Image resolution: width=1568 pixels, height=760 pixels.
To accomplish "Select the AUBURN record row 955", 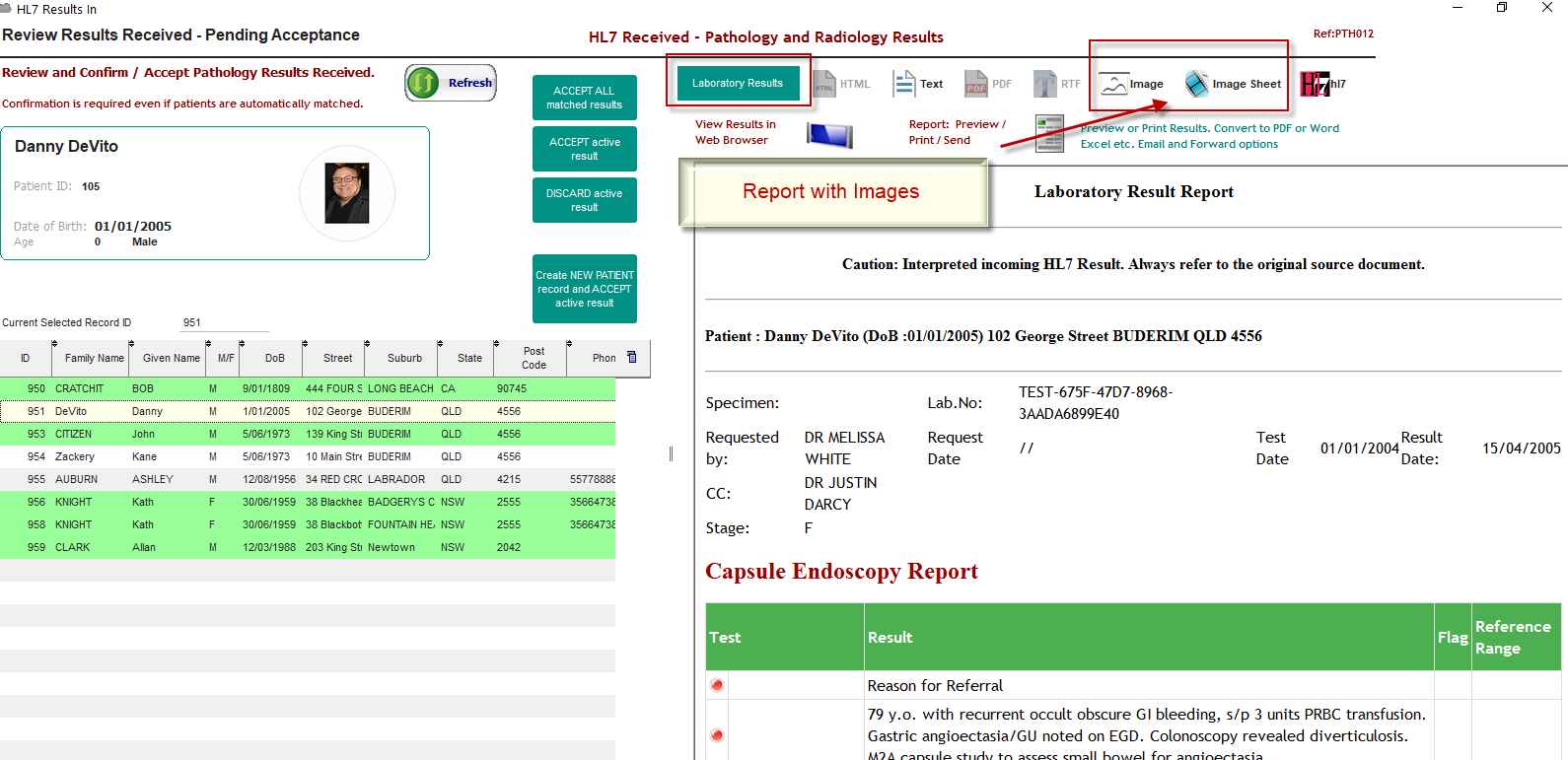I will pyautogui.click(x=308, y=479).
